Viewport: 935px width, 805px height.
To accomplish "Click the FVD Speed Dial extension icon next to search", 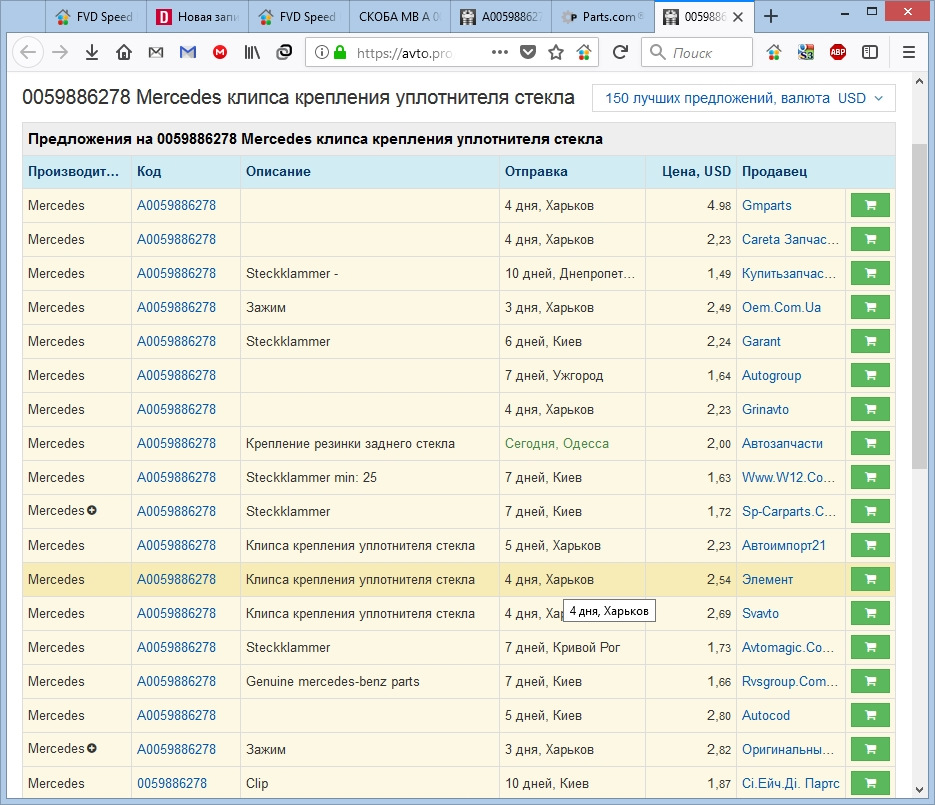I will click(773, 52).
